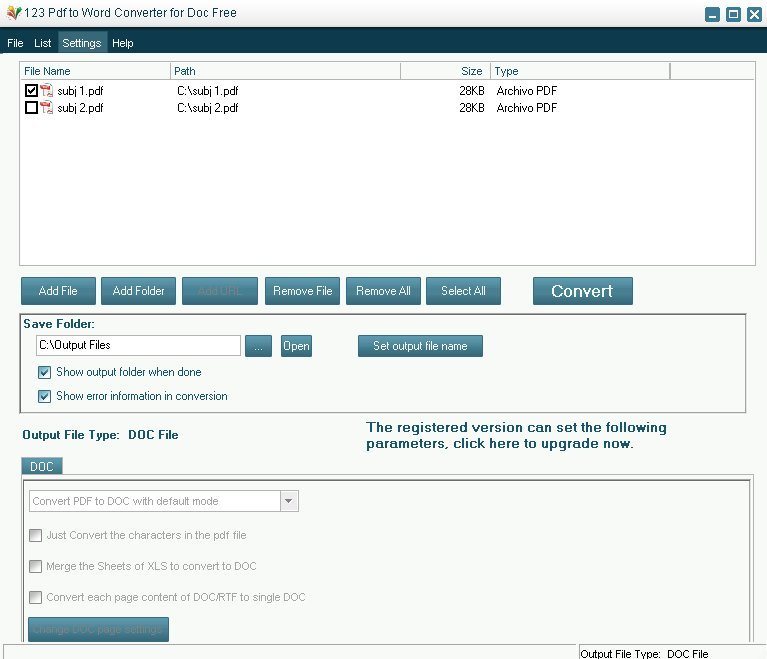This screenshot has height=659, width=767.
Task: Click the Save Folder path input field
Action: (x=138, y=345)
